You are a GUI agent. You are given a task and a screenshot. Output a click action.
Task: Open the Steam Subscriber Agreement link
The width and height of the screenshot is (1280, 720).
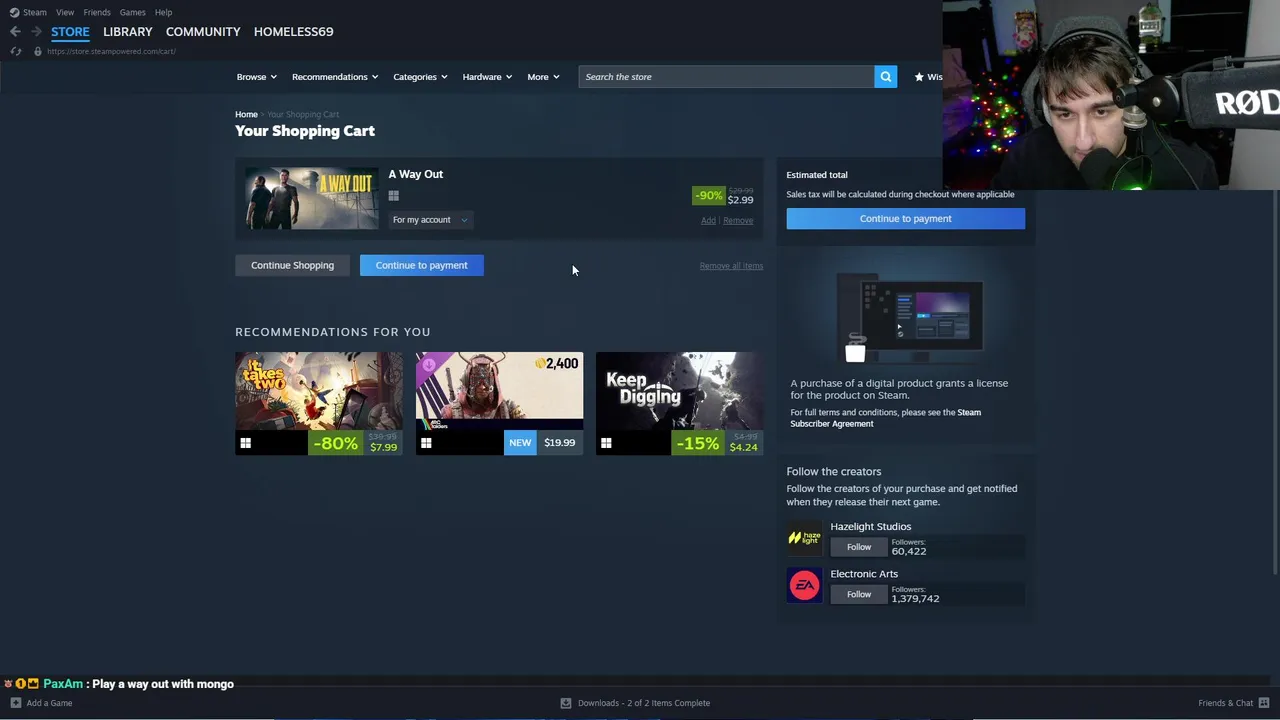pyautogui.click(x=885, y=418)
